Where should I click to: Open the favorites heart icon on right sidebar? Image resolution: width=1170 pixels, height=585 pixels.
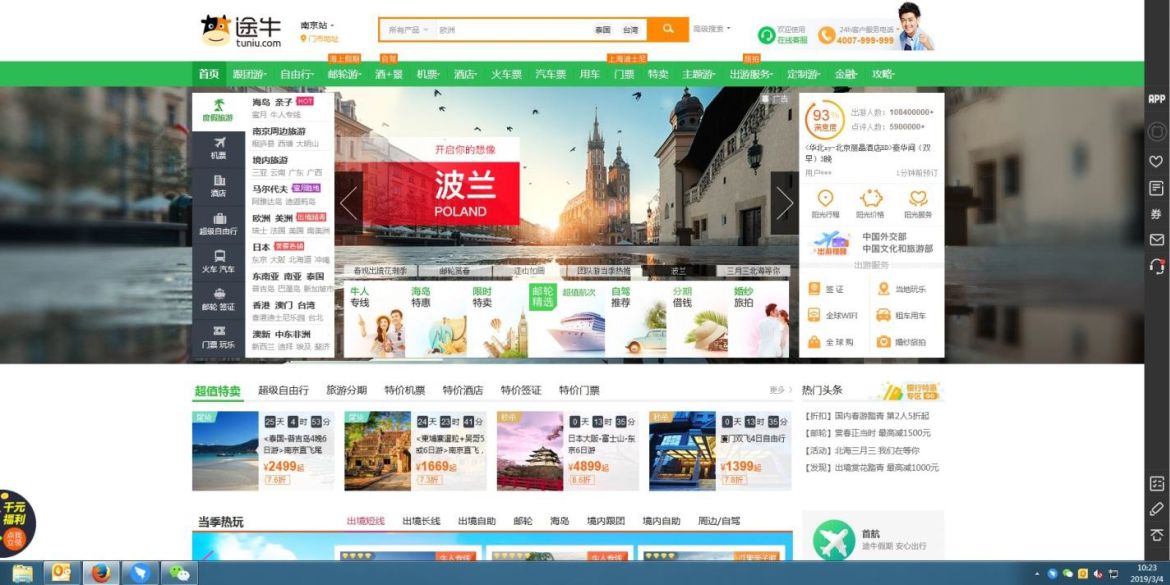point(1156,161)
